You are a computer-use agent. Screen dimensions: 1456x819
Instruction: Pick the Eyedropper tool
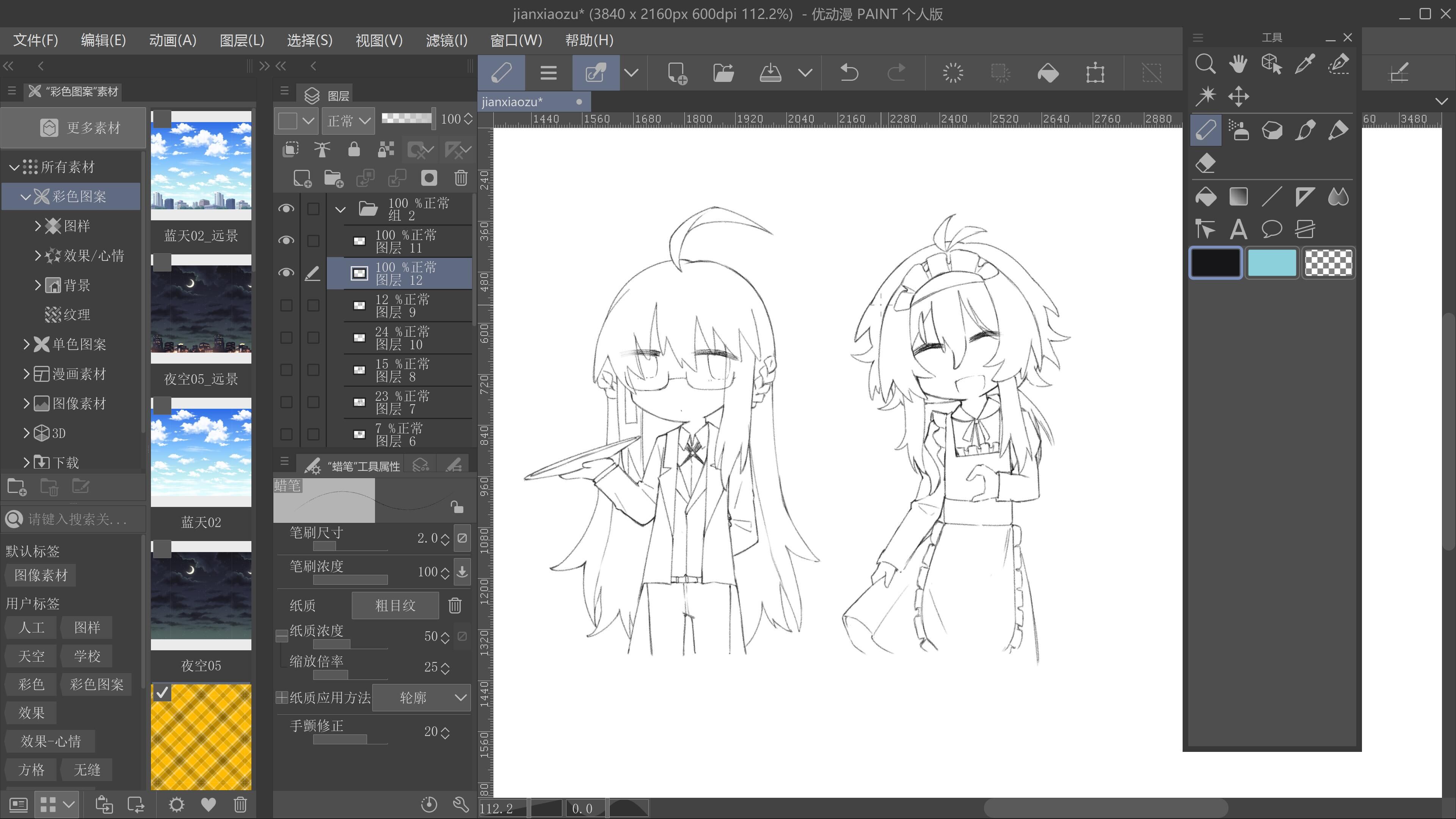pos(1304,64)
